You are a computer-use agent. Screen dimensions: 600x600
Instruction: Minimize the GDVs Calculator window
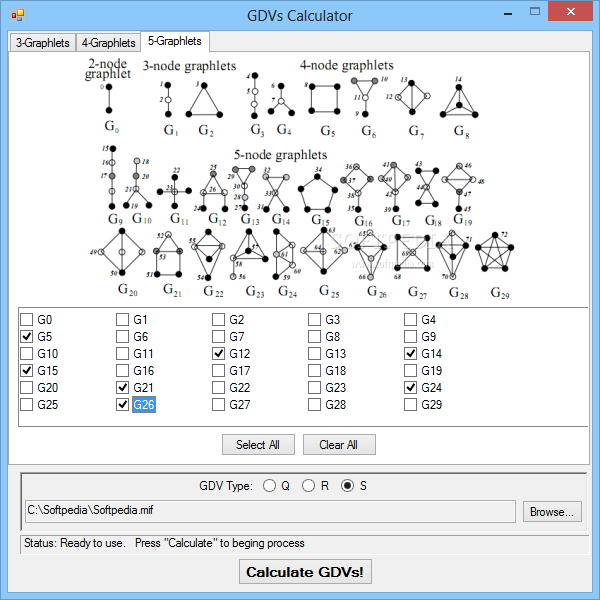point(508,13)
